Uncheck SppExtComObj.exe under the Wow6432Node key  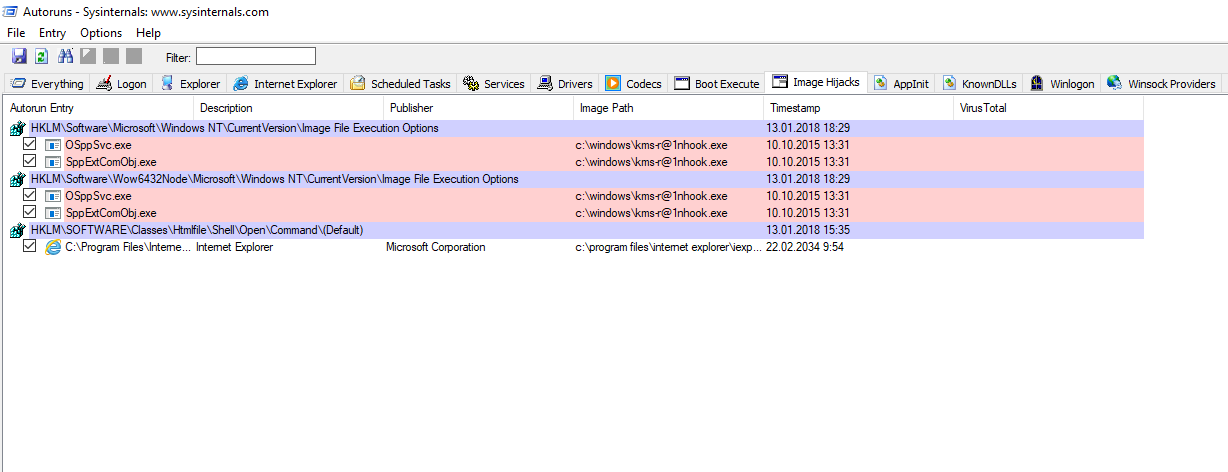point(30,213)
